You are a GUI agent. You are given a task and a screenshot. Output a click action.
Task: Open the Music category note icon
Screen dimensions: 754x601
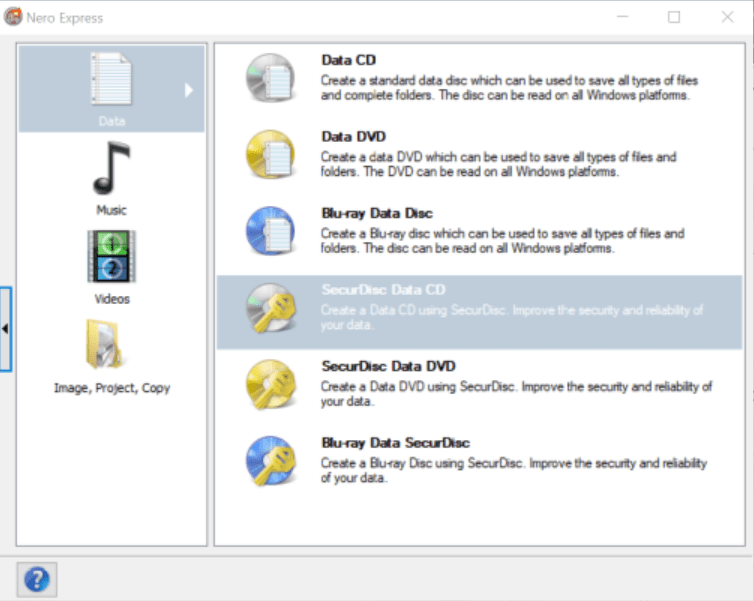click(x=111, y=168)
